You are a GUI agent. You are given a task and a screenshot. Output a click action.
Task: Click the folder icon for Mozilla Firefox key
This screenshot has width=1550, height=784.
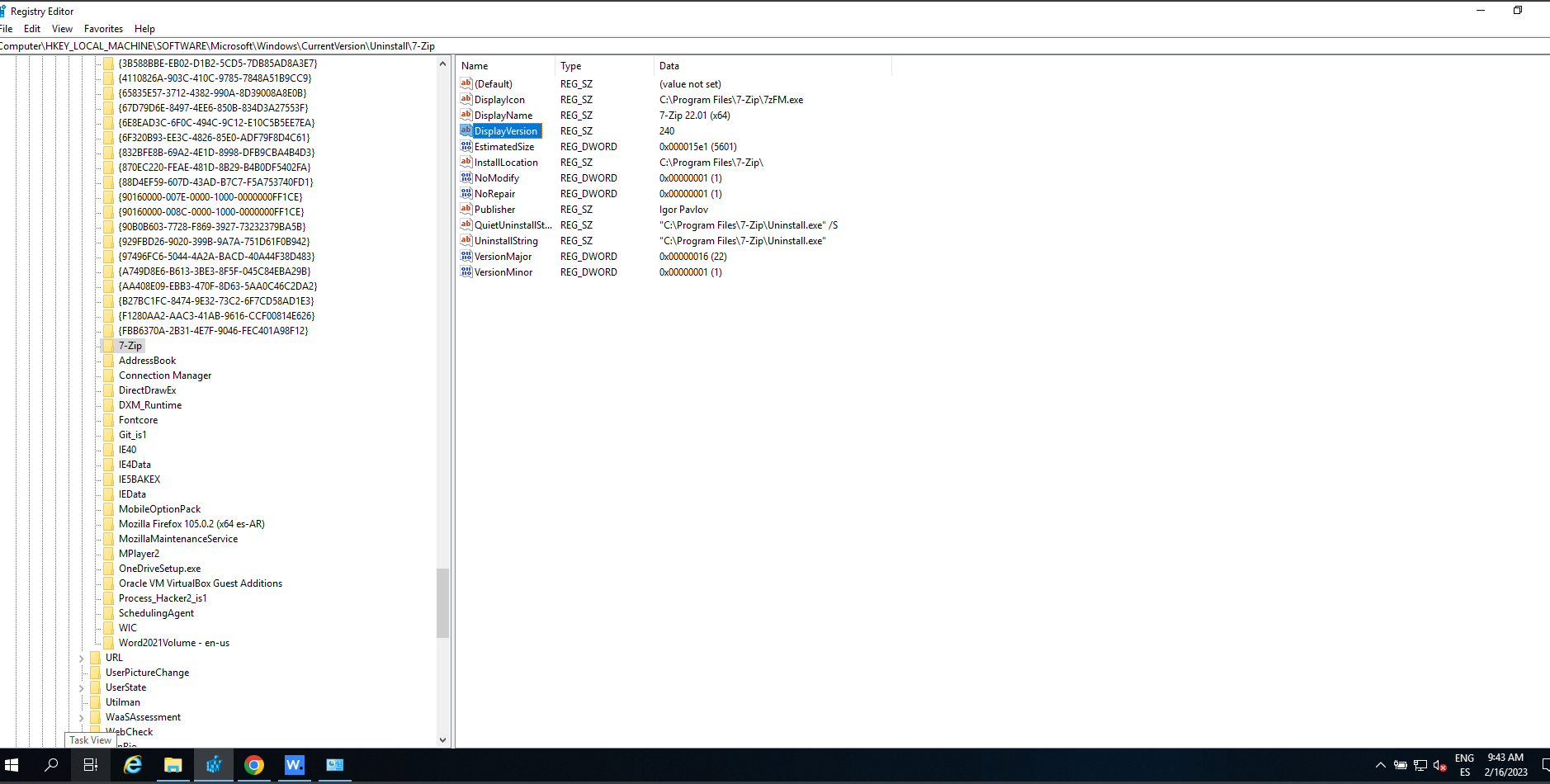[x=110, y=523]
